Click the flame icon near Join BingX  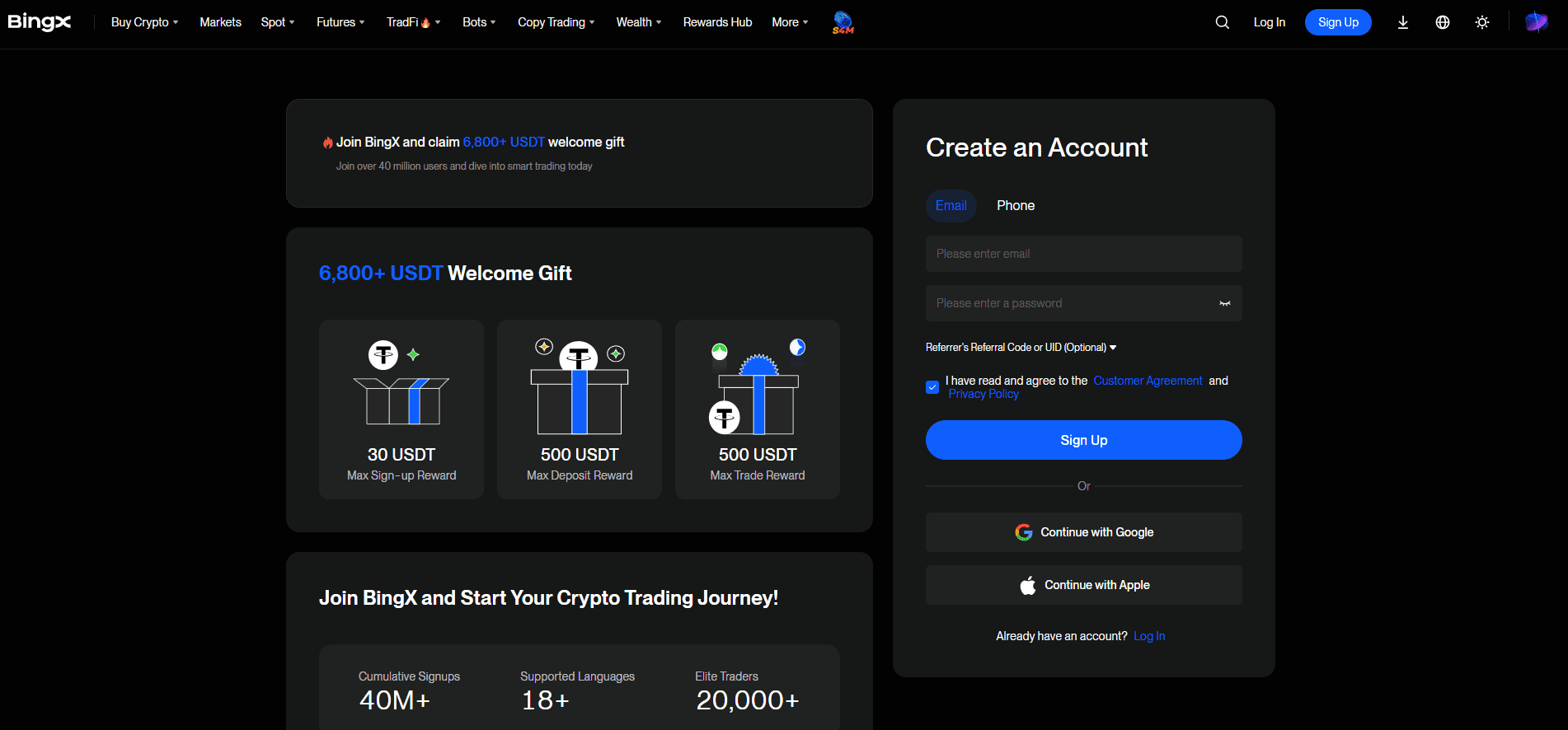(x=327, y=143)
